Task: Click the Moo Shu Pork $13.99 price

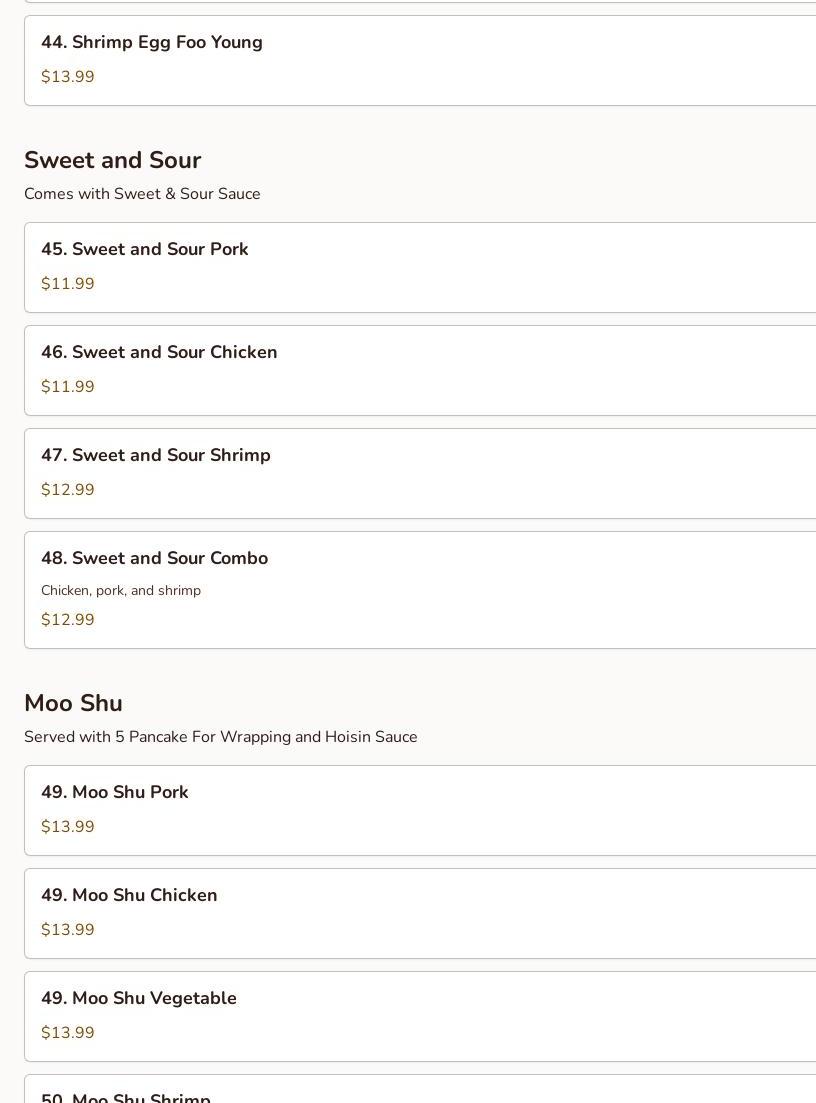Action: [x=67, y=827]
